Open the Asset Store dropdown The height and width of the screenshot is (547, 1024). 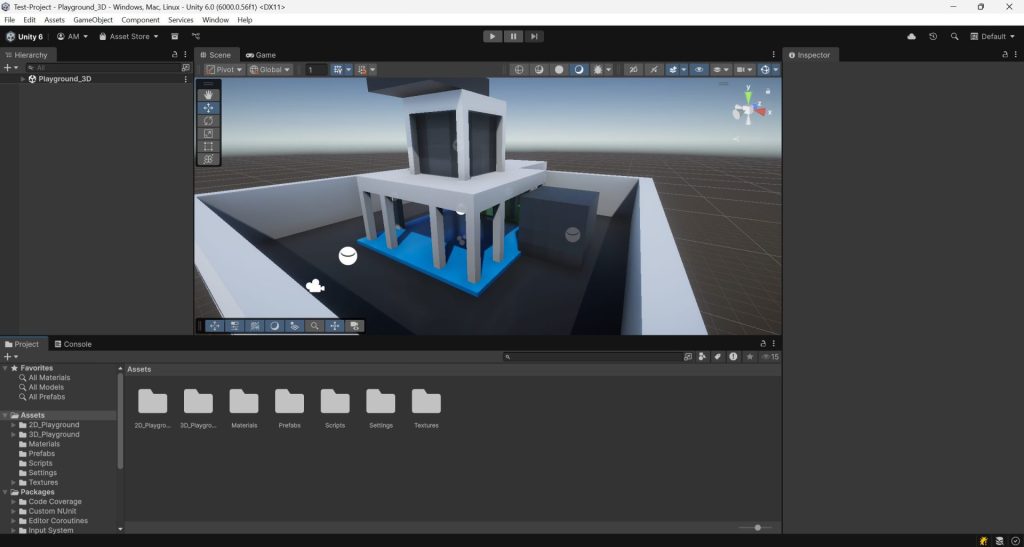pyautogui.click(x=129, y=37)
